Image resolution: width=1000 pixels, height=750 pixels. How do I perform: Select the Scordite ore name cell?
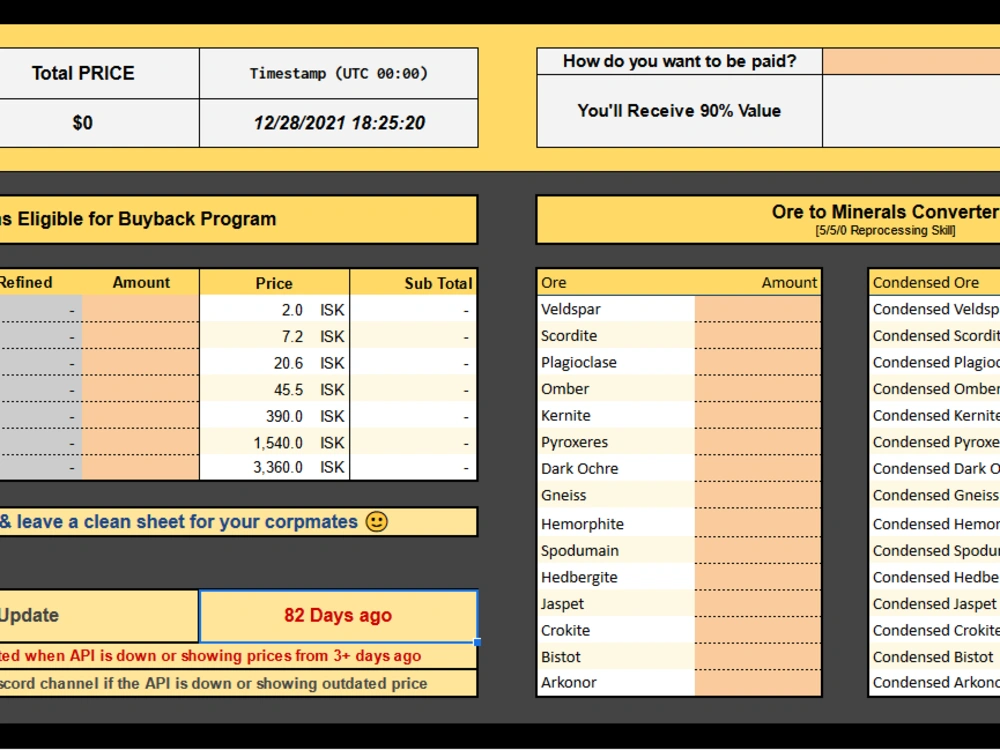click(x=616, y=335)
